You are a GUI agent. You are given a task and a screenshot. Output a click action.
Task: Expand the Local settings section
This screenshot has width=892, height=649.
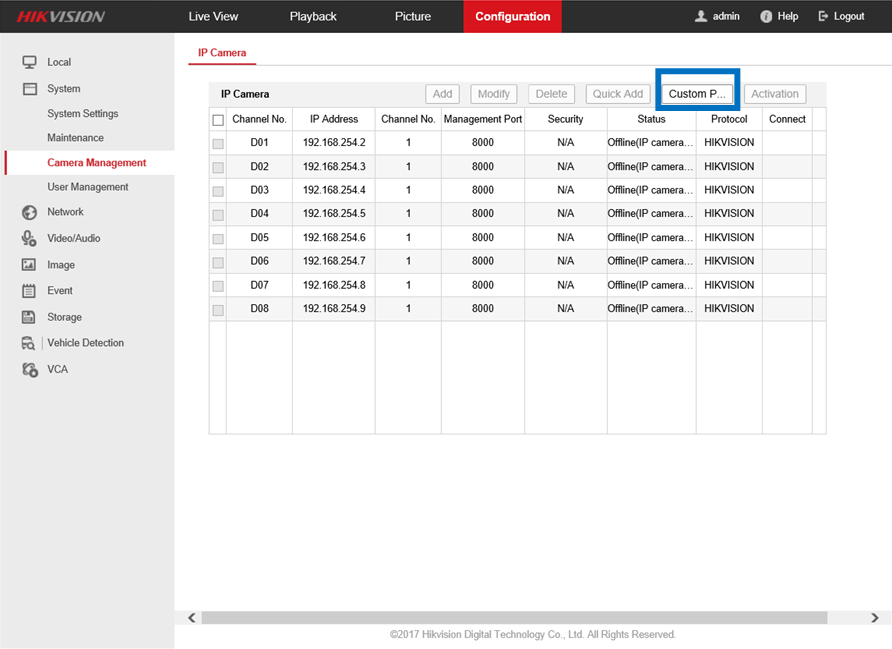pos(58,62)
